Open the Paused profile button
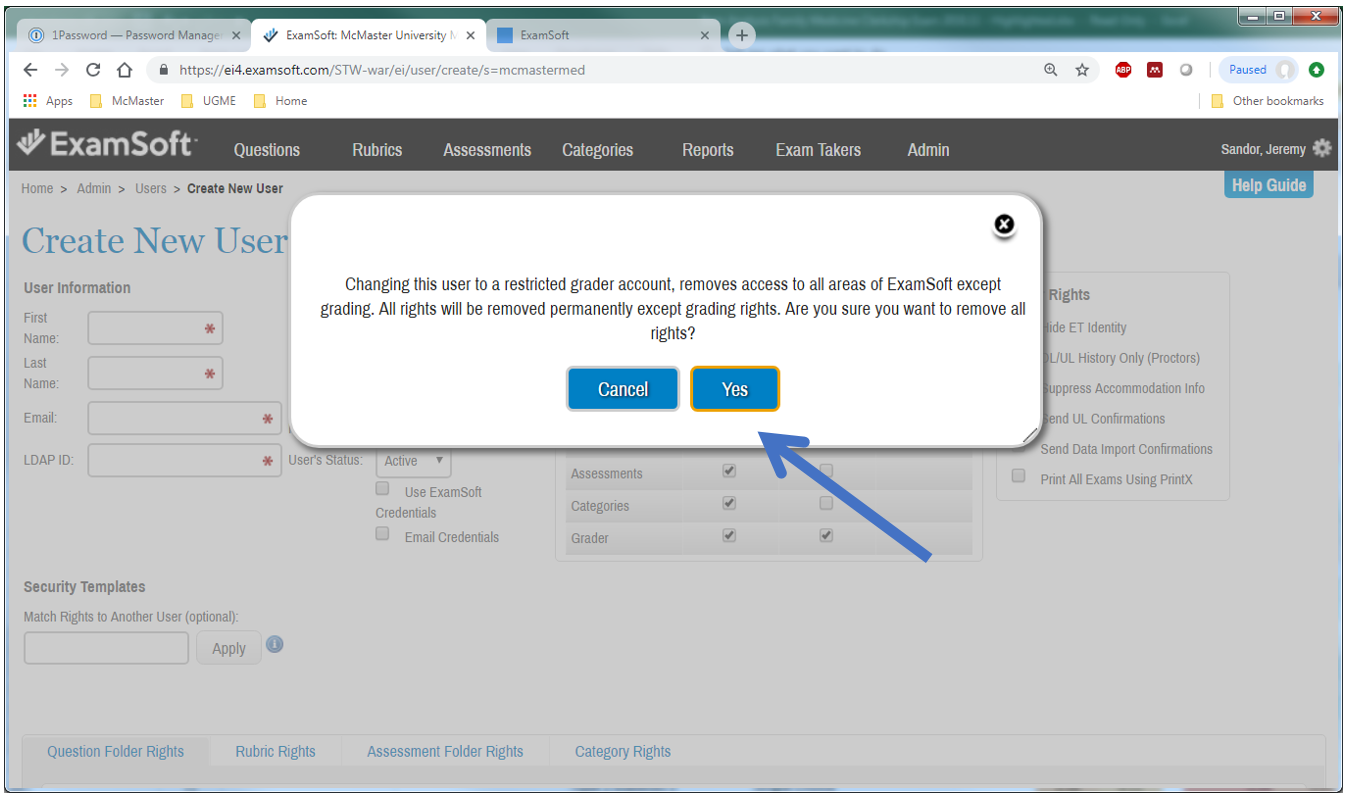1350x800 pixels. coord(1258,70)
